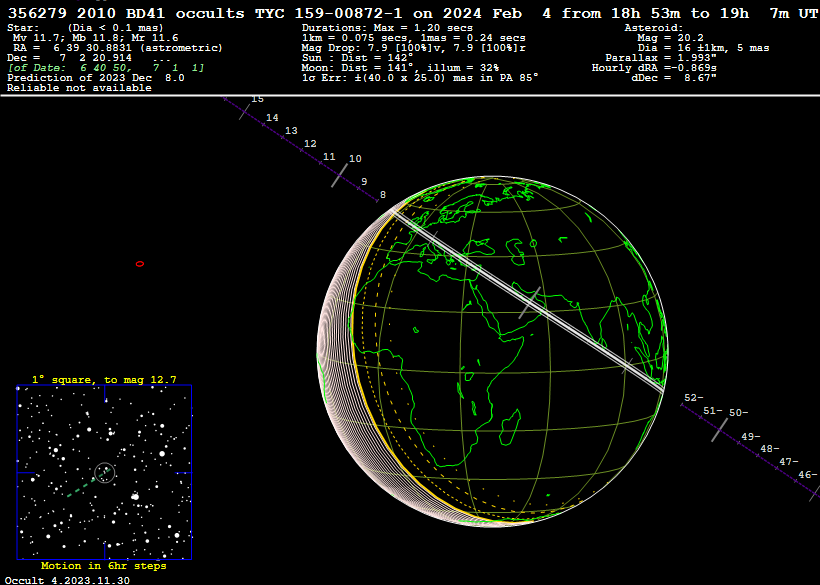
Task: Click the '12' minute marker on the upper track
Action: click(310, 144)
